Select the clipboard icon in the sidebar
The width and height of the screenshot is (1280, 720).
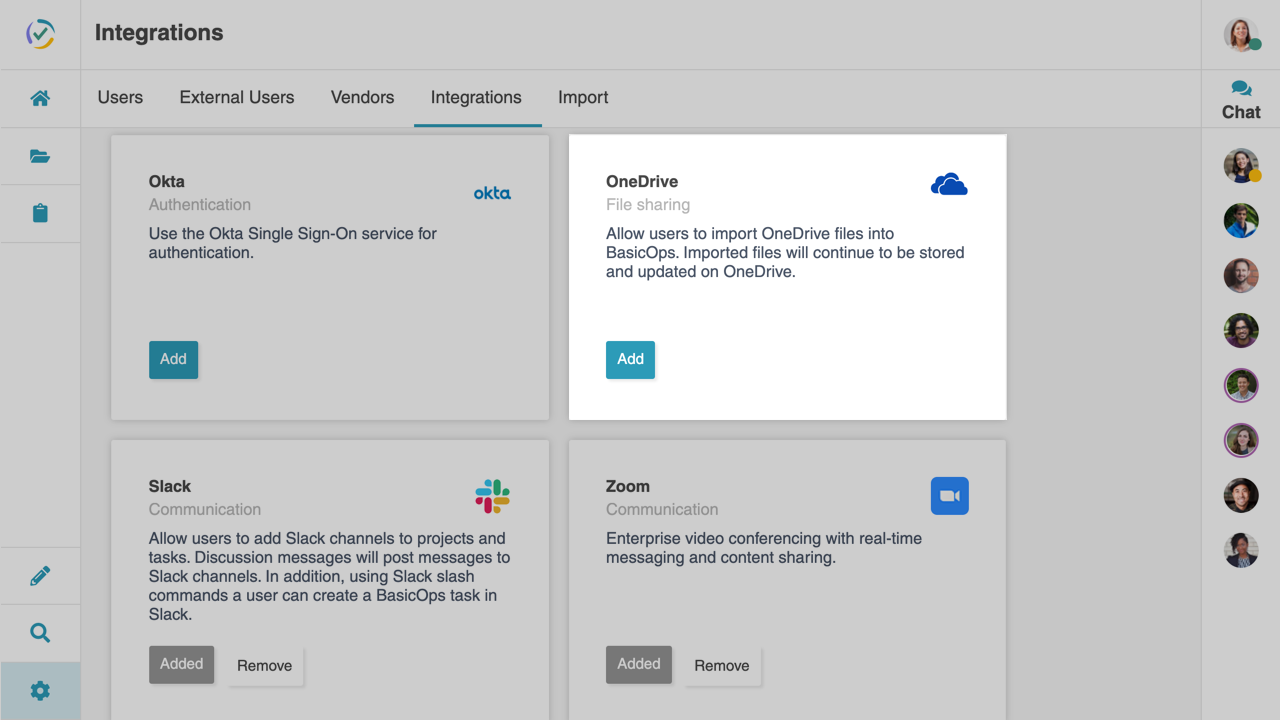[x=40, y=213]
